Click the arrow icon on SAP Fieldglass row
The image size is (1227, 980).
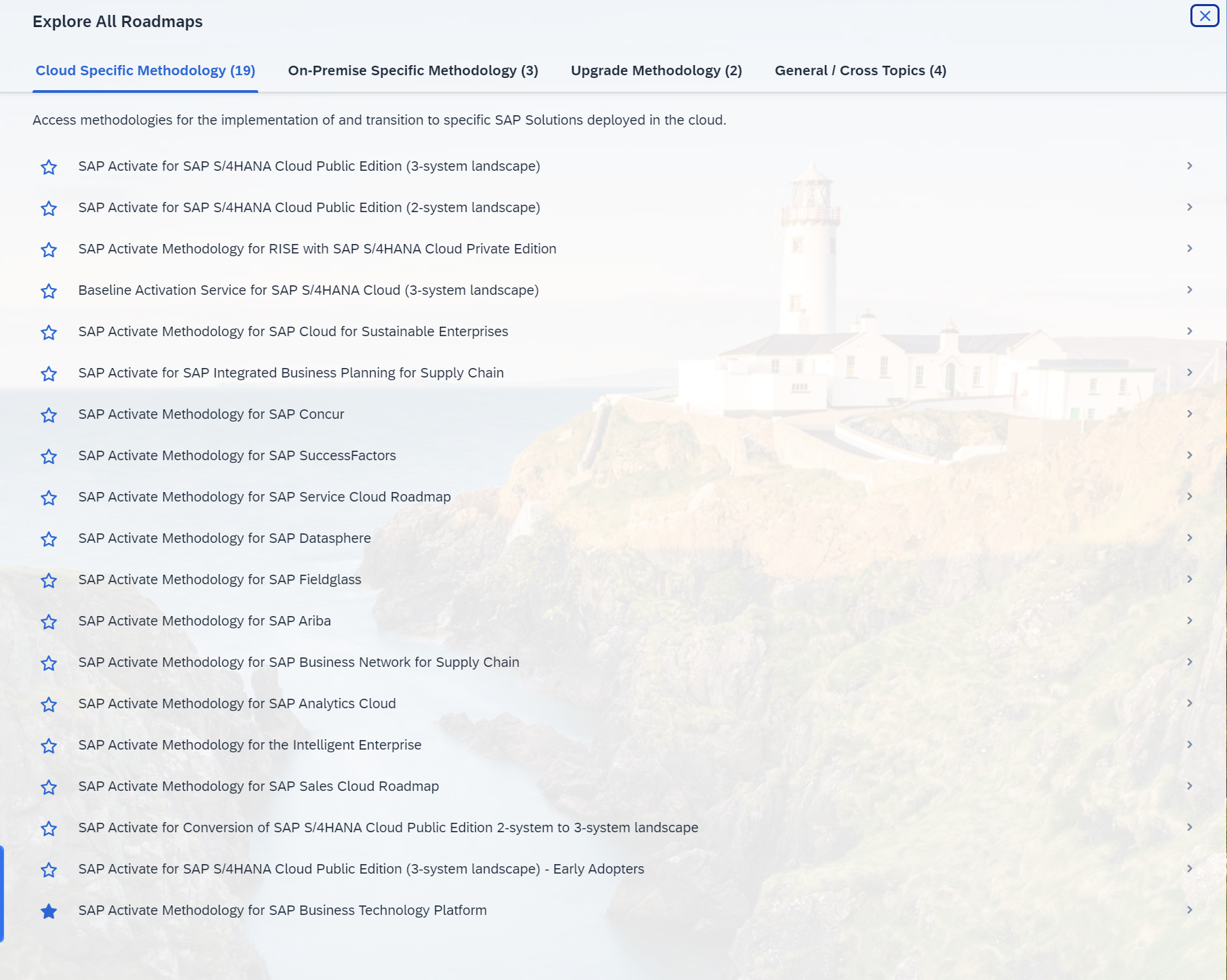[x=1190, y=579]
